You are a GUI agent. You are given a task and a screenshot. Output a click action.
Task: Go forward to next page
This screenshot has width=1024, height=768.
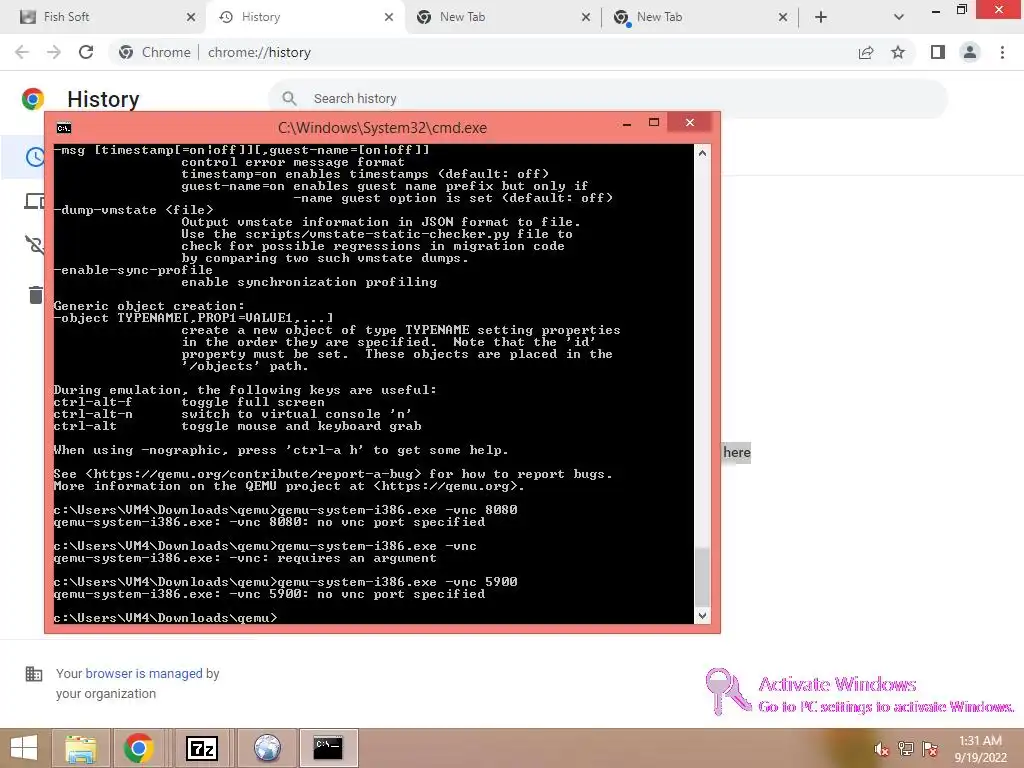(x=54, y=52)
